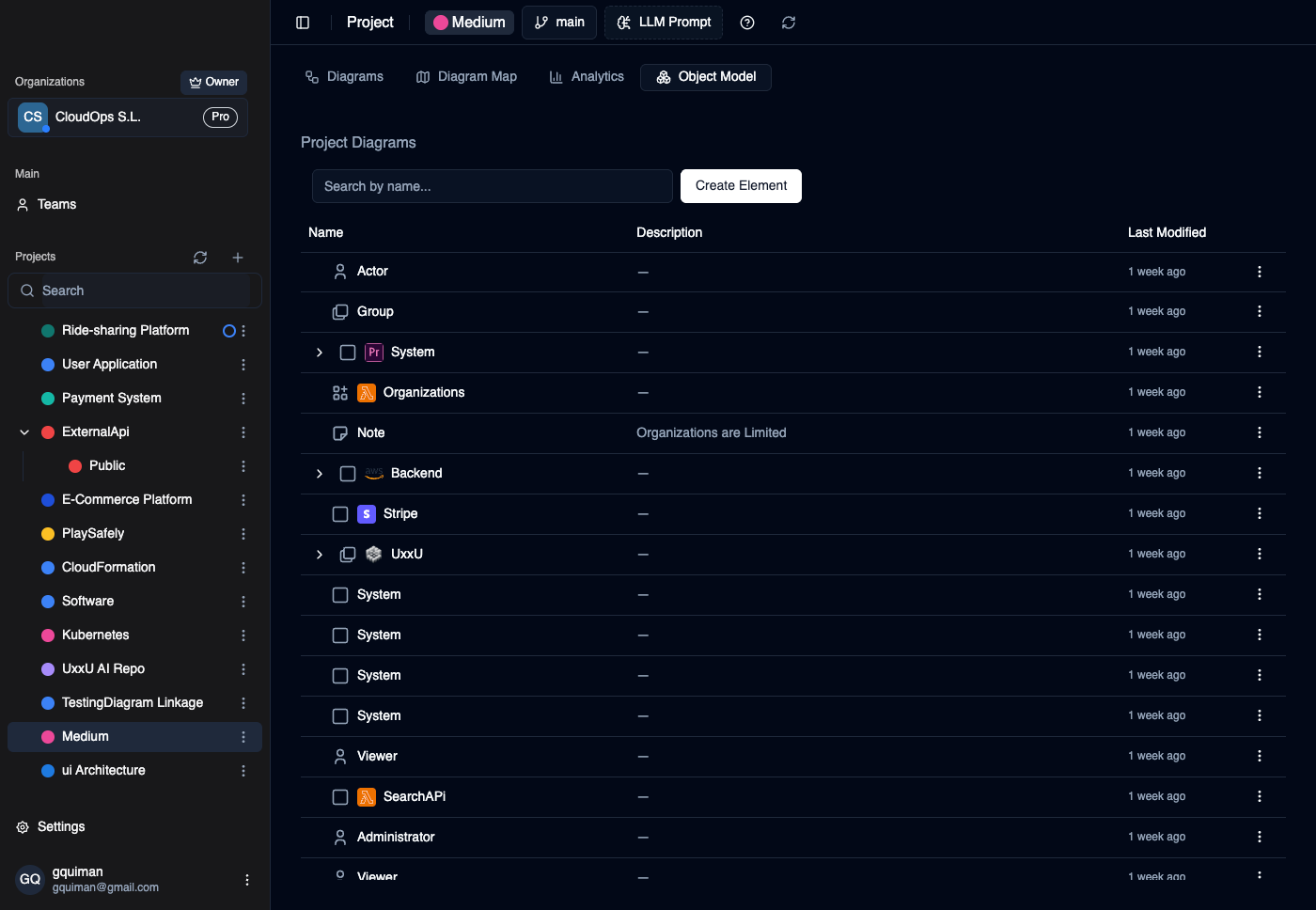1316x910 pixels.
Task: Open more options for Stripe row
Action: click(1260, 513)
